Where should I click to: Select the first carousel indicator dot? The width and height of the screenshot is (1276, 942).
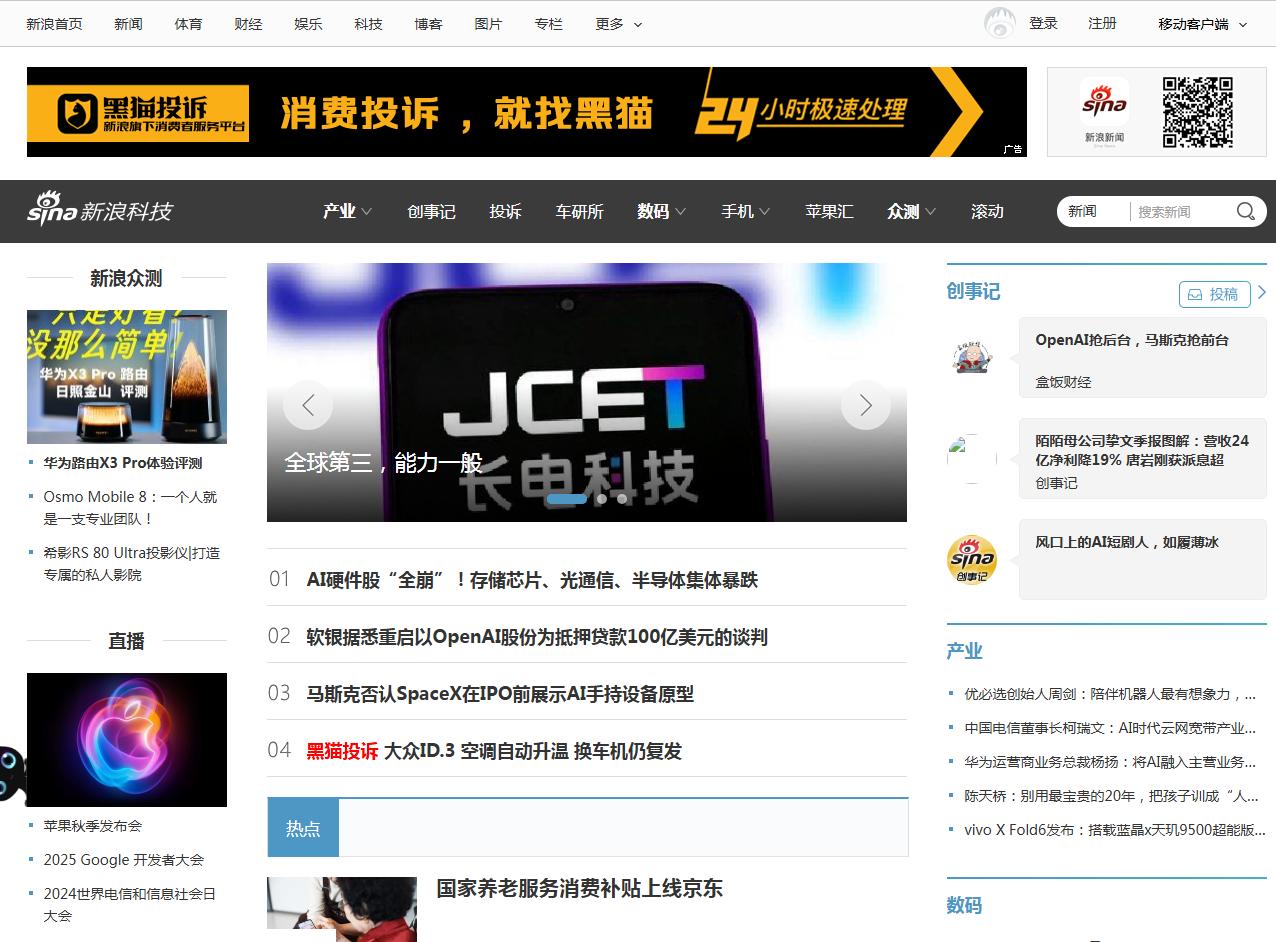pos(567,498)
